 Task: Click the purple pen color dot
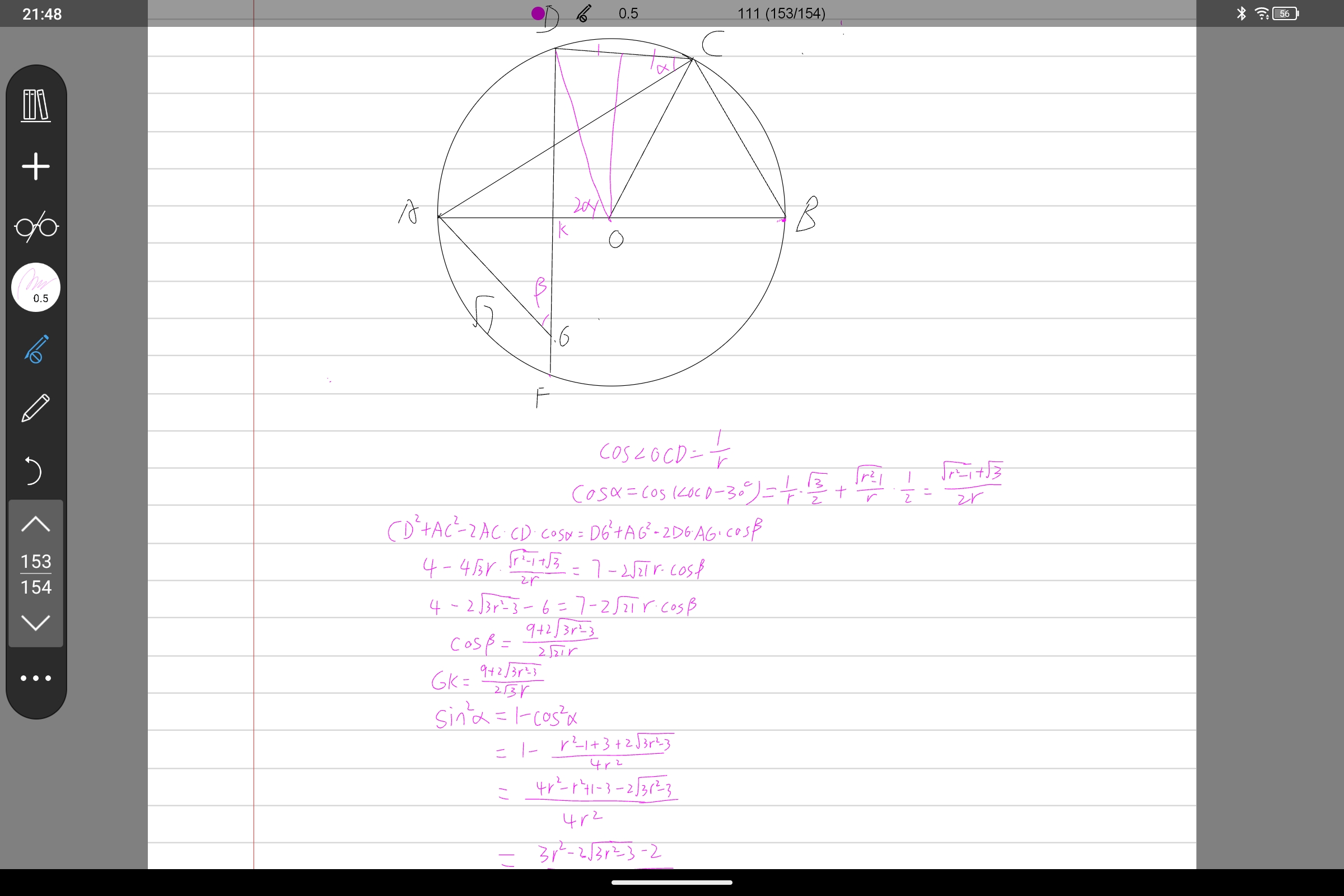(x=538, y=13)
